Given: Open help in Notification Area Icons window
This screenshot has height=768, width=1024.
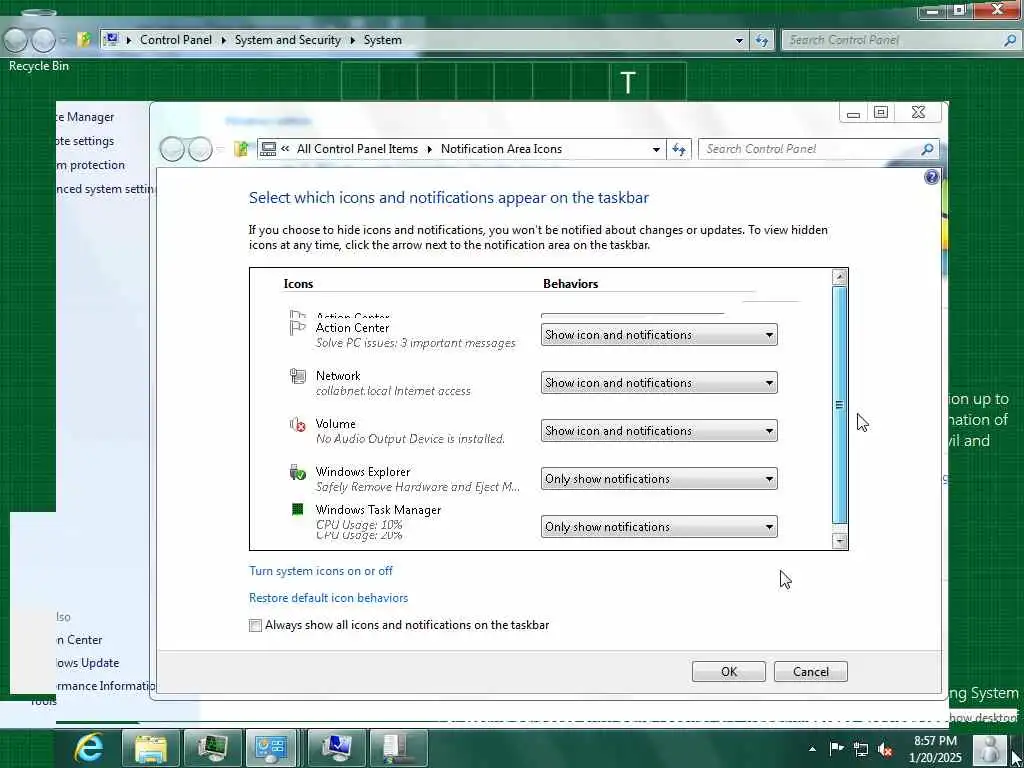Looking at the screenshot, I should click(931, 177).
